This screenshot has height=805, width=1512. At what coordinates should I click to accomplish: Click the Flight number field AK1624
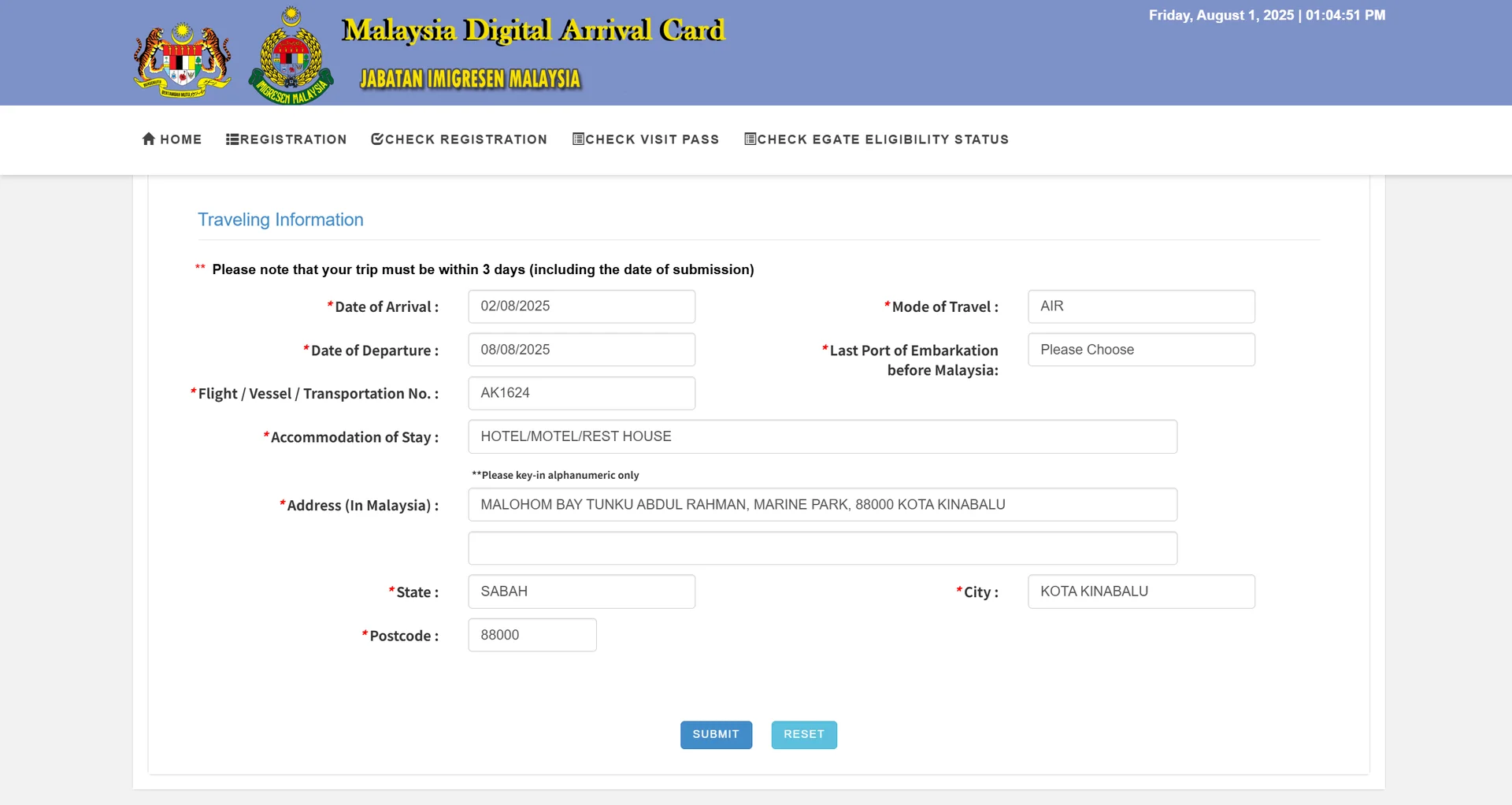point(581,393)
